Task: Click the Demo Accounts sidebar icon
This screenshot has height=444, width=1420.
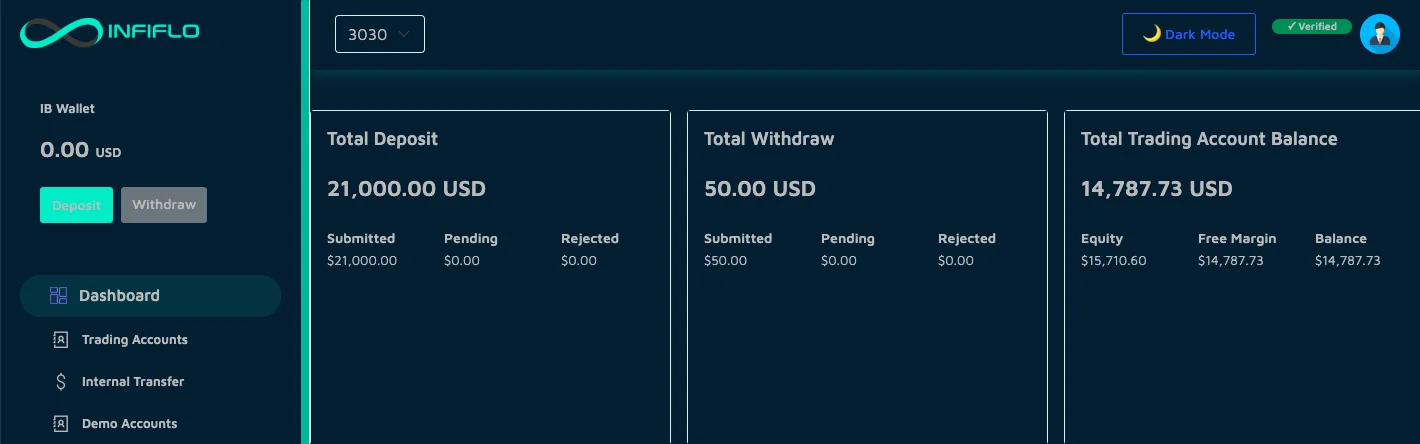Action: tap(60, 424)
